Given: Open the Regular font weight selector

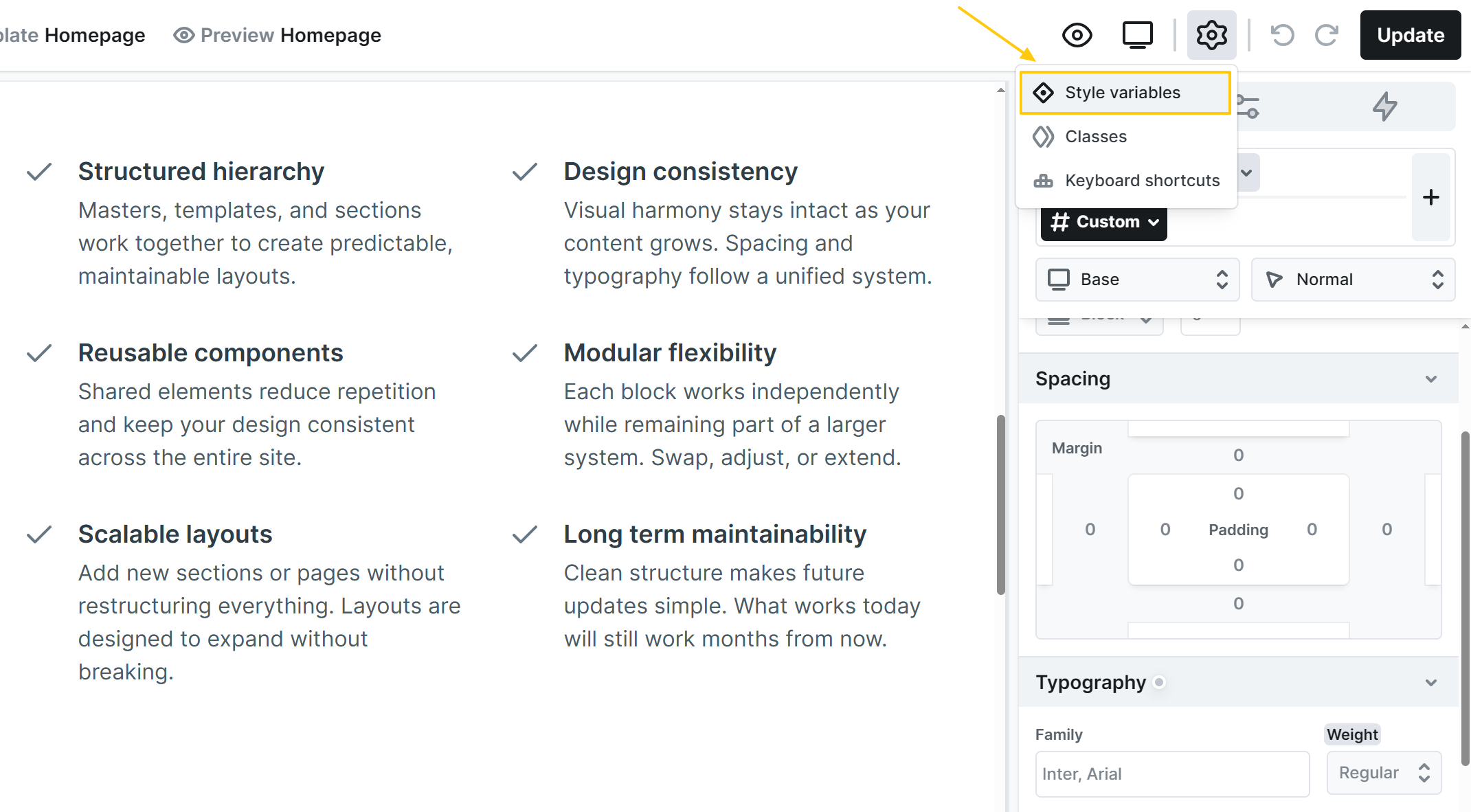Looking at the screenshot, I should point(1383,773).
